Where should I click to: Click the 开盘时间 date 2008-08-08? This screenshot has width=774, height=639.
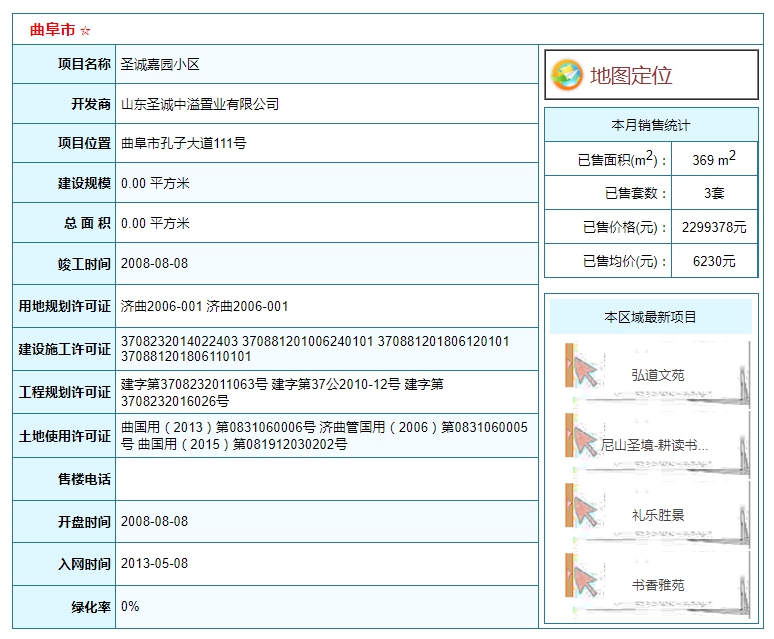155,522
